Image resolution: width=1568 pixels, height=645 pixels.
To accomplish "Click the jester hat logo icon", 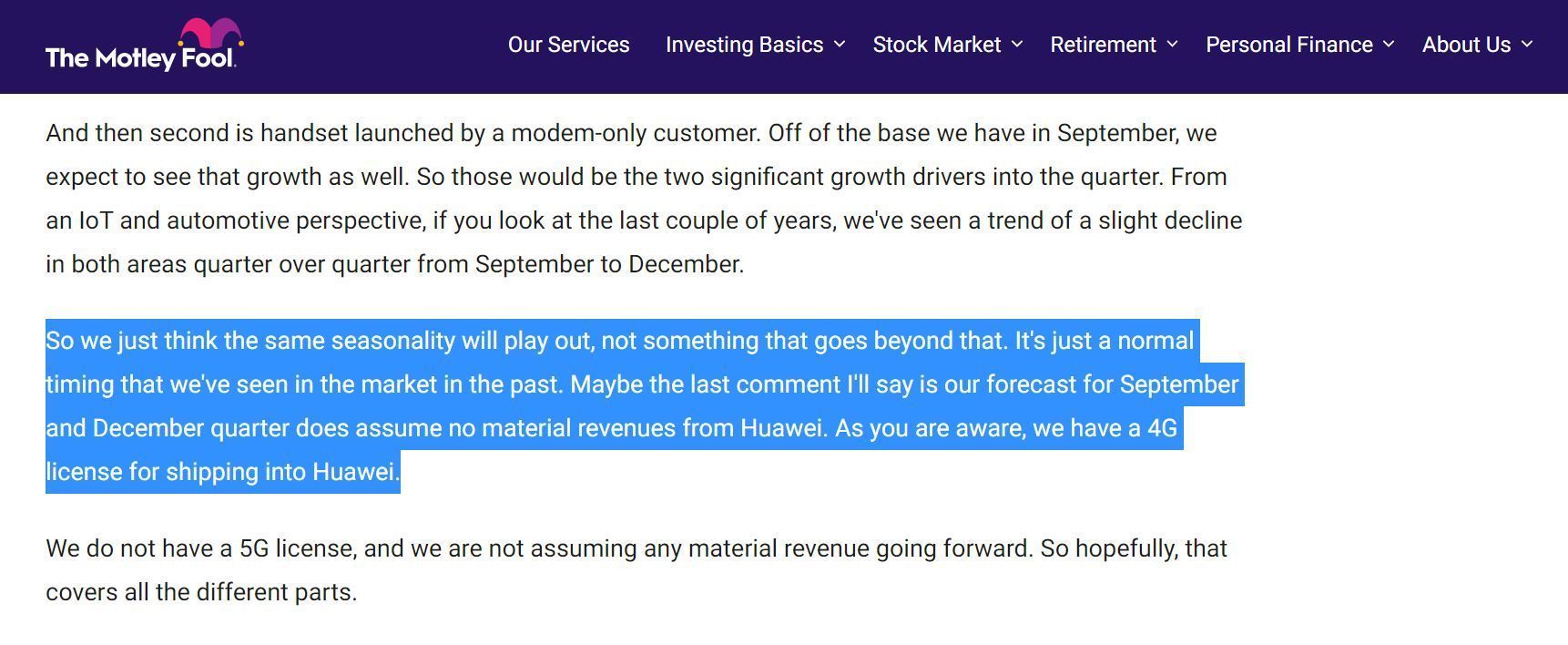I will click(x=211, y=33).
